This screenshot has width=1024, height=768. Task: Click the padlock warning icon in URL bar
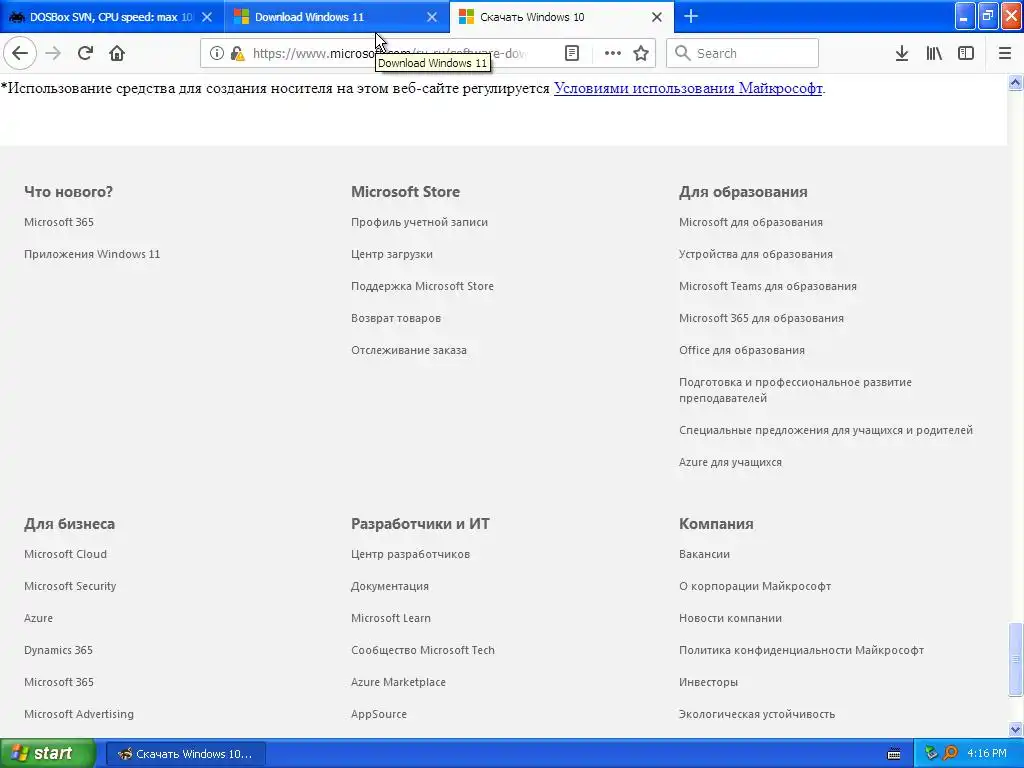point(237,54)
